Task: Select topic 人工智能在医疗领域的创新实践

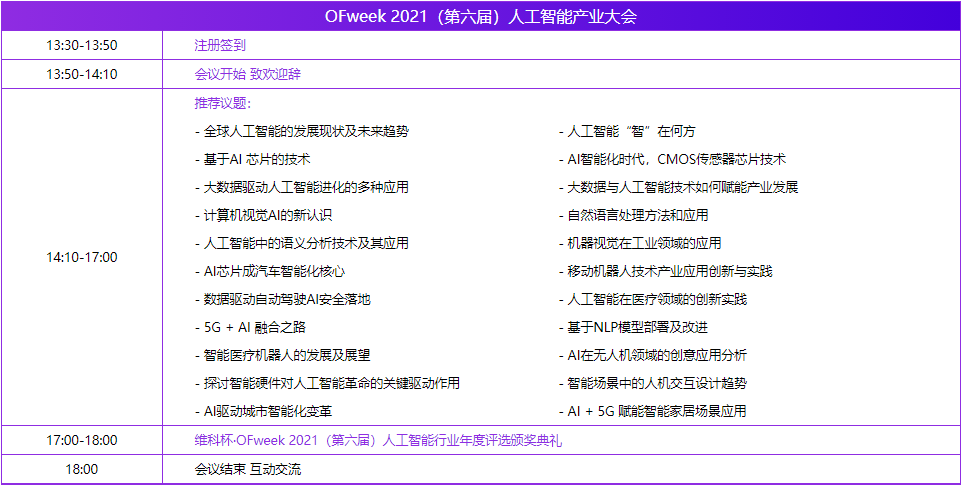Action: click(653, 299)
